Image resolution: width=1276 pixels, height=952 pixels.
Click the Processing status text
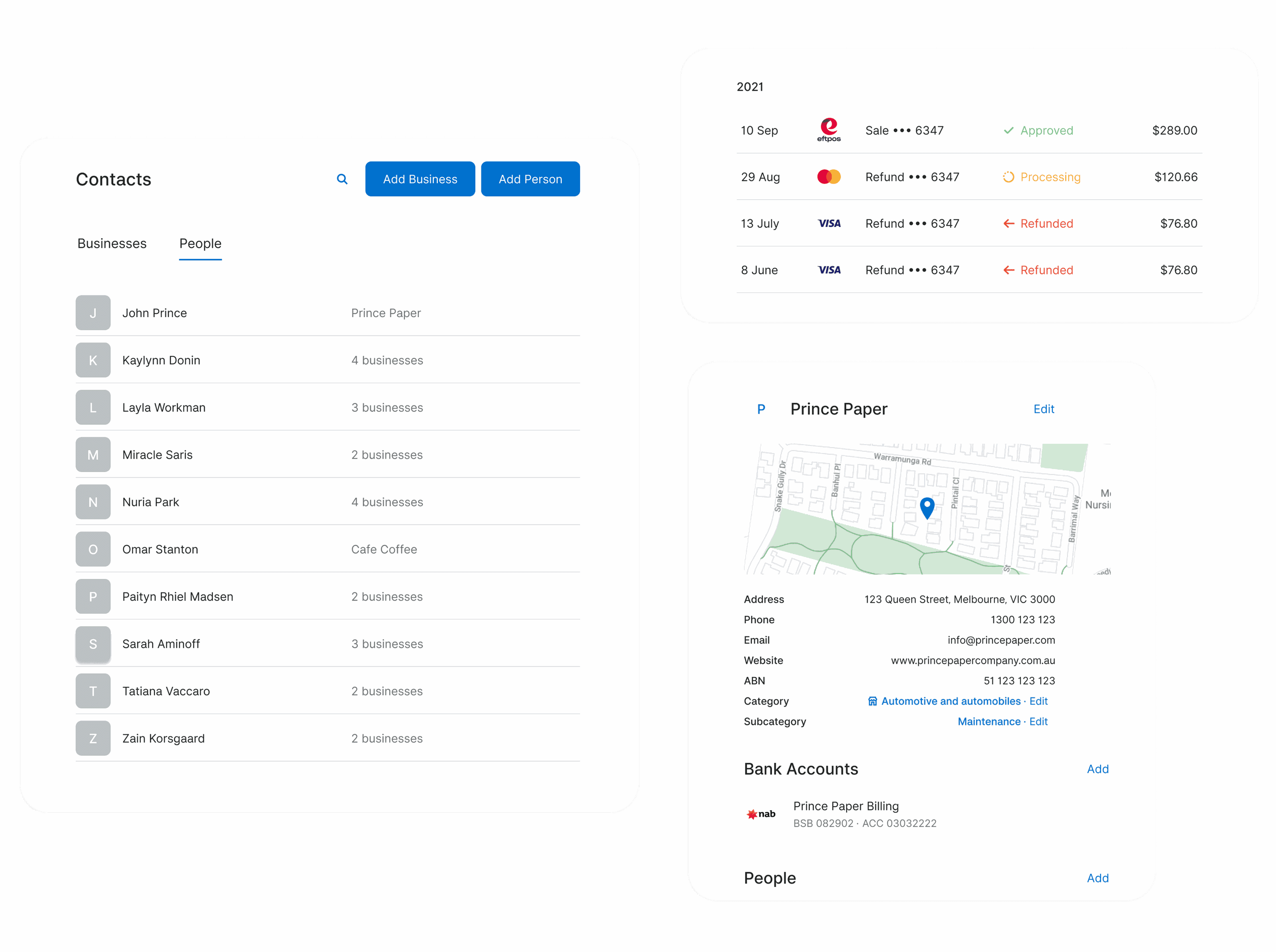tap(1050, 177)
